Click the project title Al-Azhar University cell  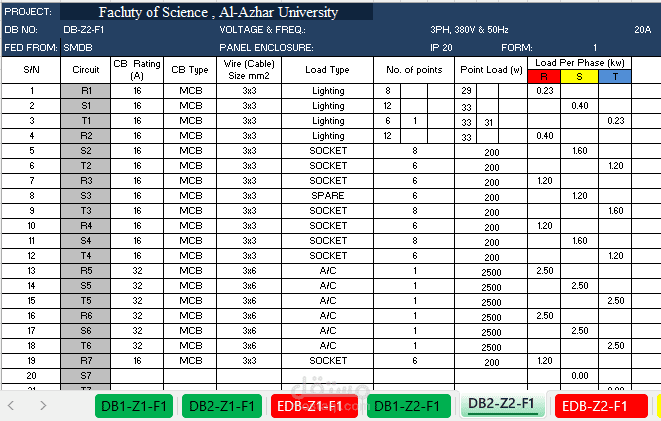point(217,12)
